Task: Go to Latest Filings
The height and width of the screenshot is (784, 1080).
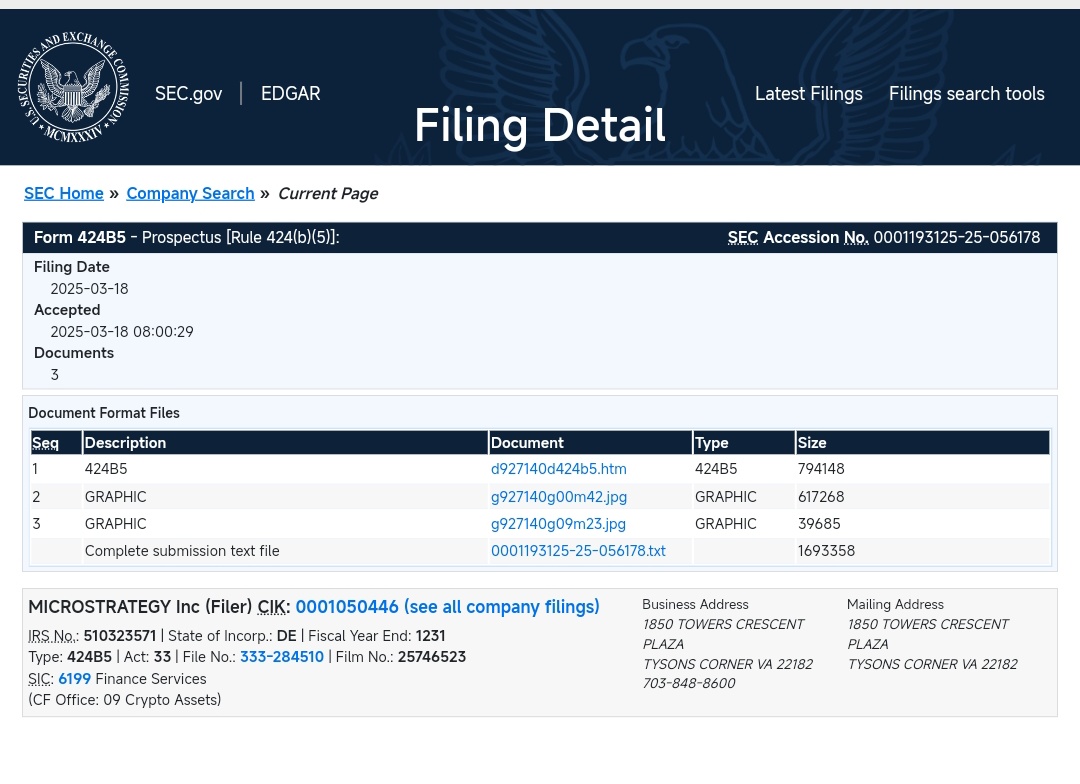Action: pos(809,94)
